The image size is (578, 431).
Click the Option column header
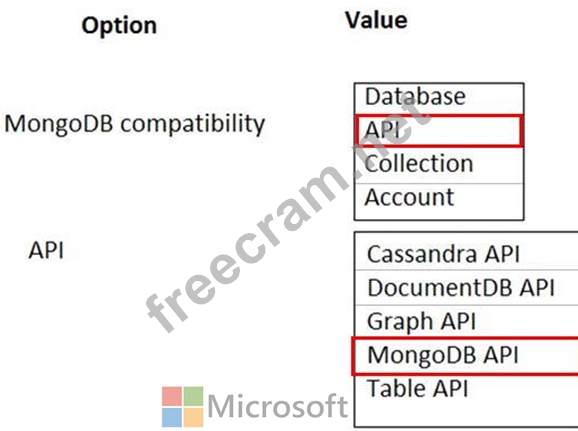[x=119, y=26]
